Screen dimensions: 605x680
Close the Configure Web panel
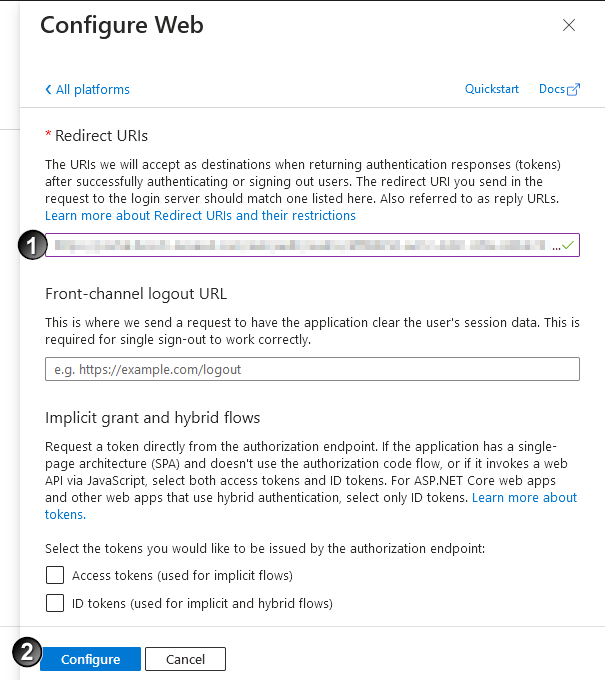[569, 26]
